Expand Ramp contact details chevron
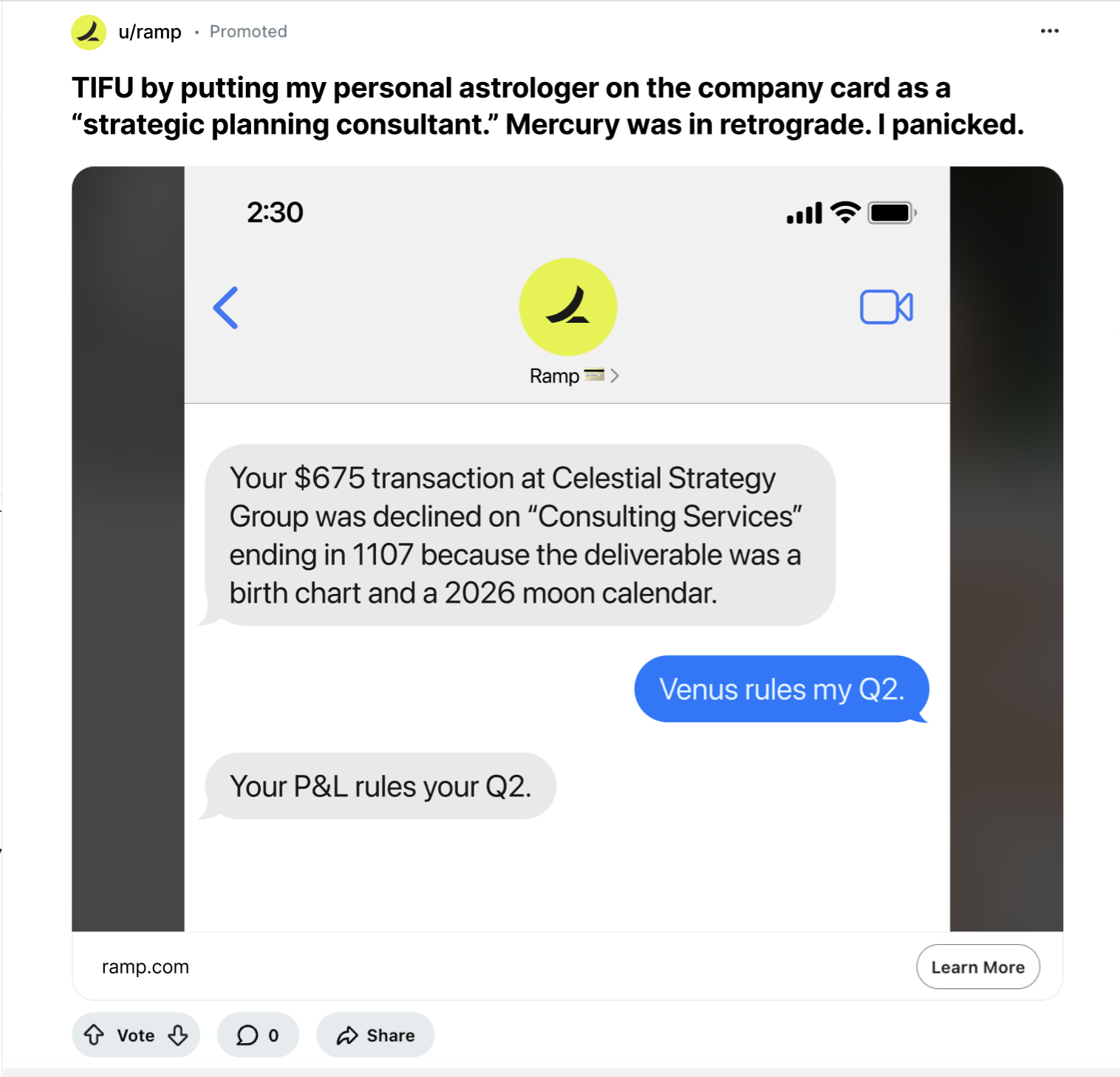 pos(615,376)
